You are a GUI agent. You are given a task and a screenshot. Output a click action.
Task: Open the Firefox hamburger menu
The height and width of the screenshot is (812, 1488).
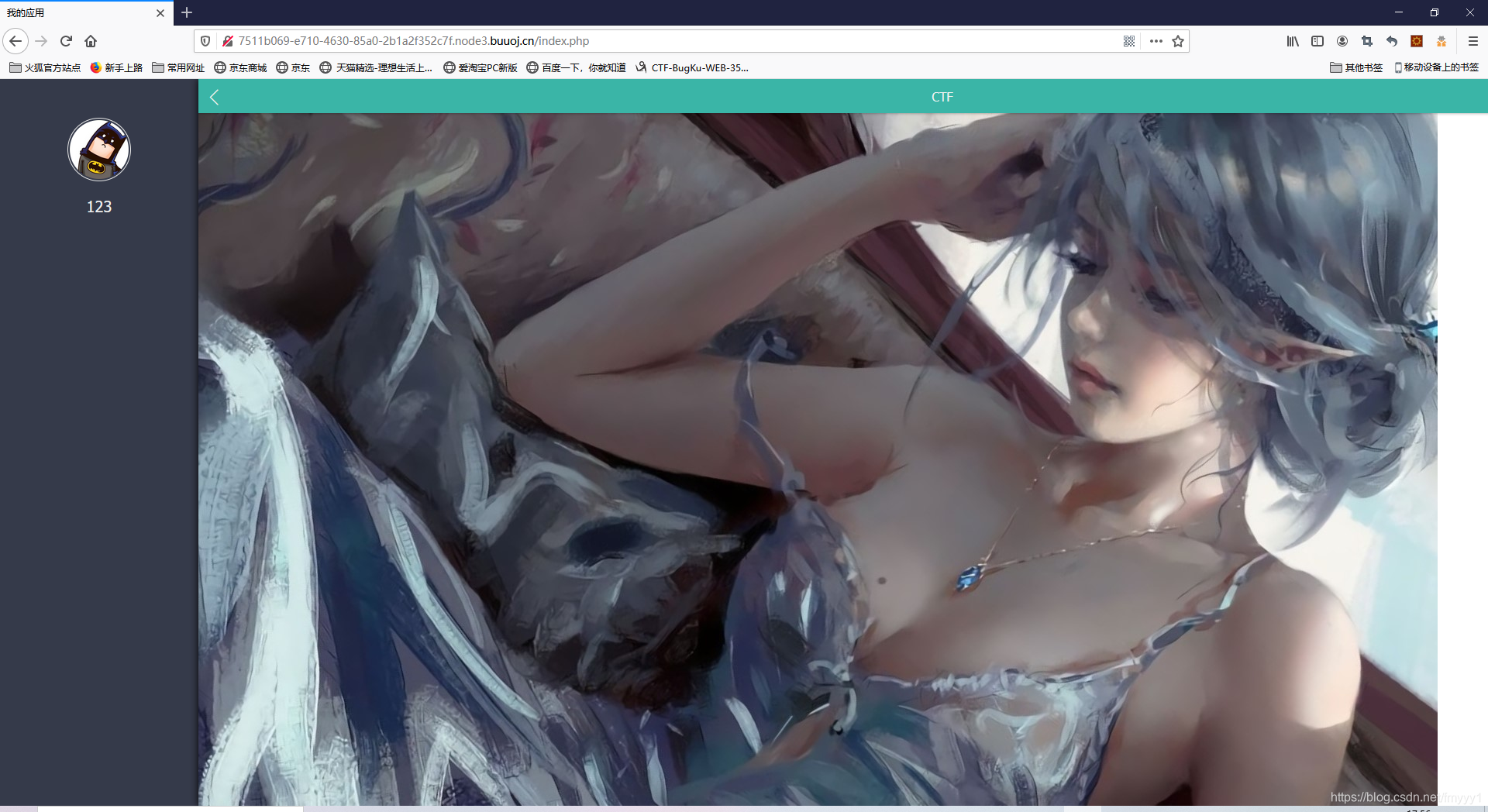coord(1473,41)
